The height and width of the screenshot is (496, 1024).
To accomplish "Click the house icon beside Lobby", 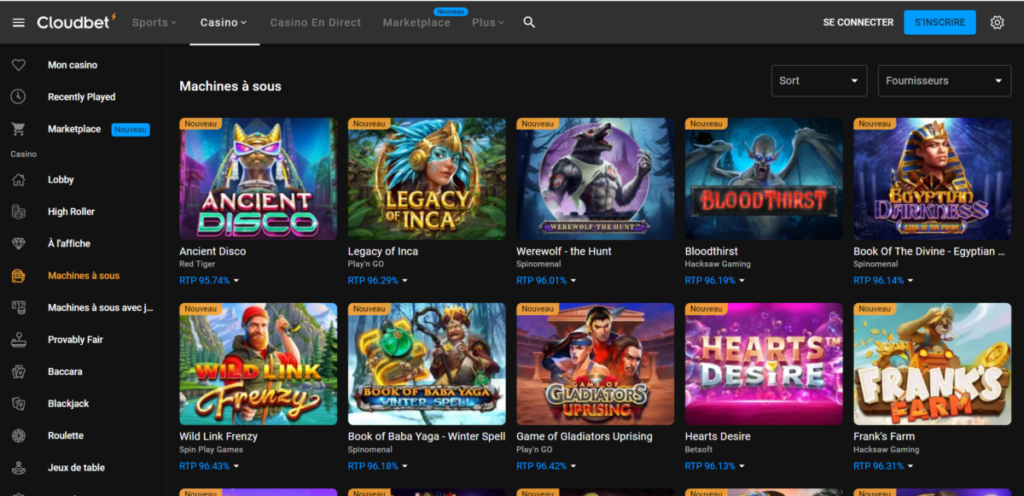I will coord(18,179).
